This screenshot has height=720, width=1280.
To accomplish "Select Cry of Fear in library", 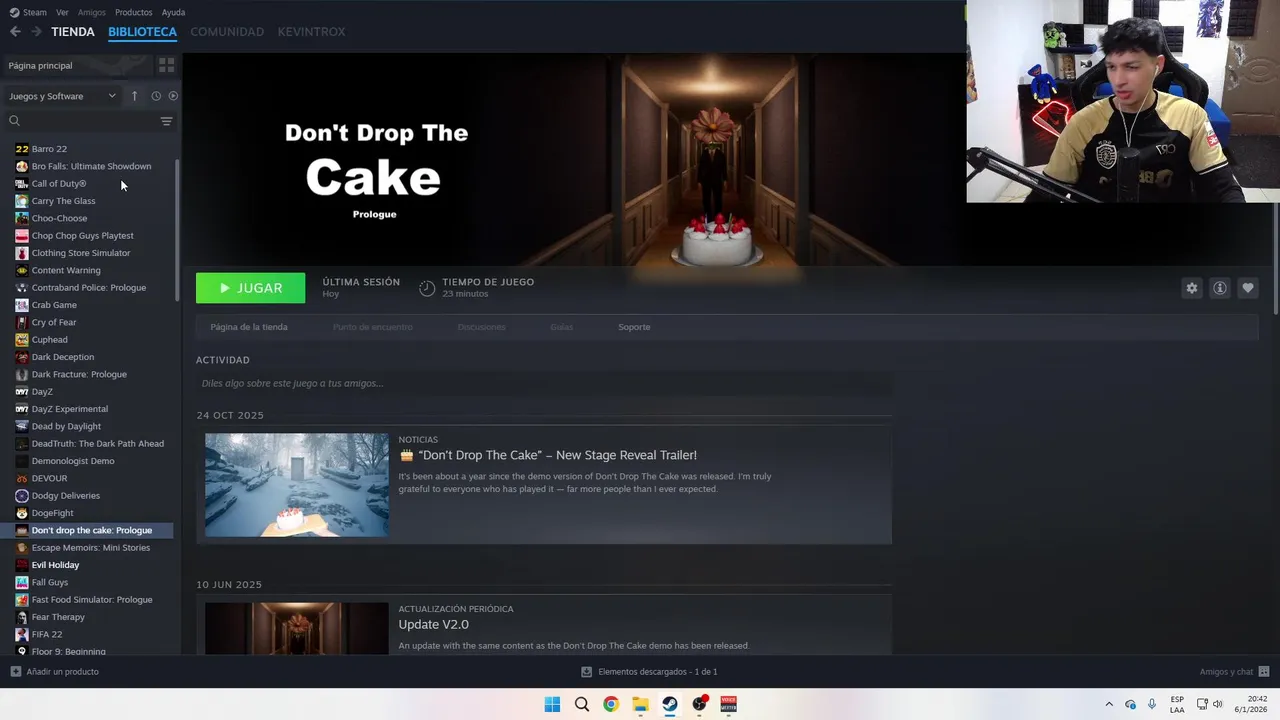I will click(54, 322).
